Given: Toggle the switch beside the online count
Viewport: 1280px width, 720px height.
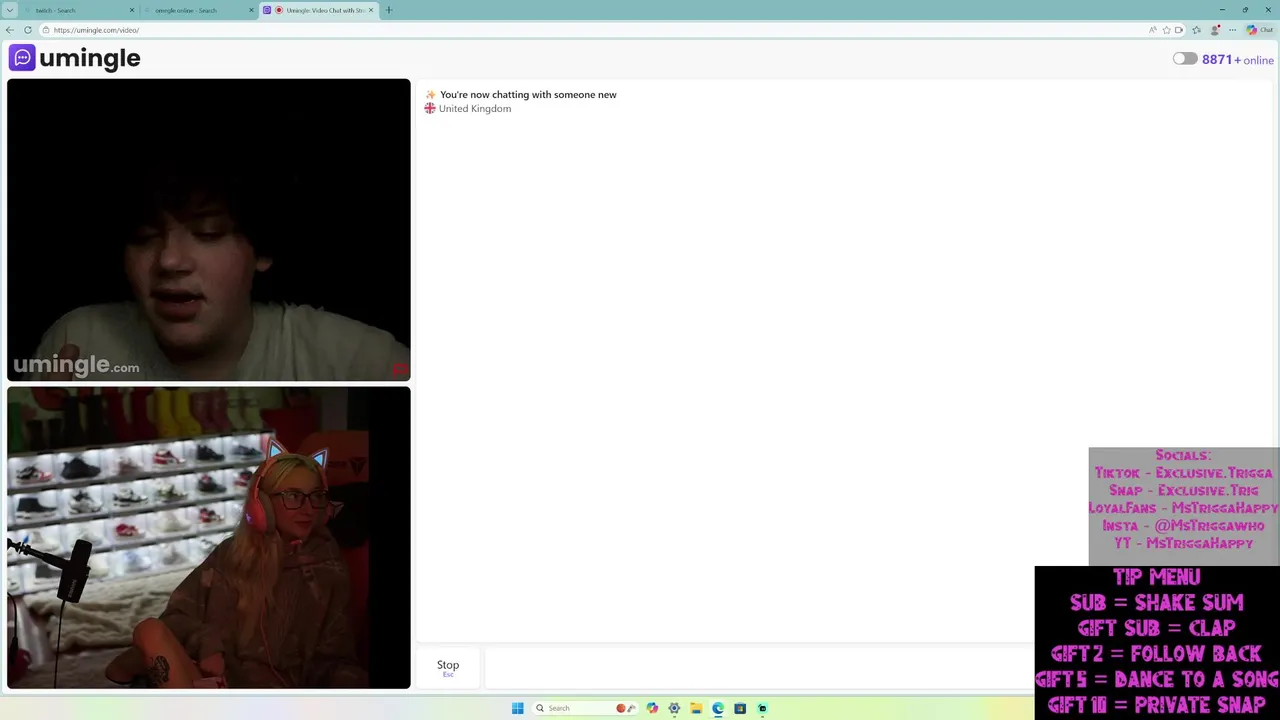Looking at the screenshot, I should [1185, 59].
